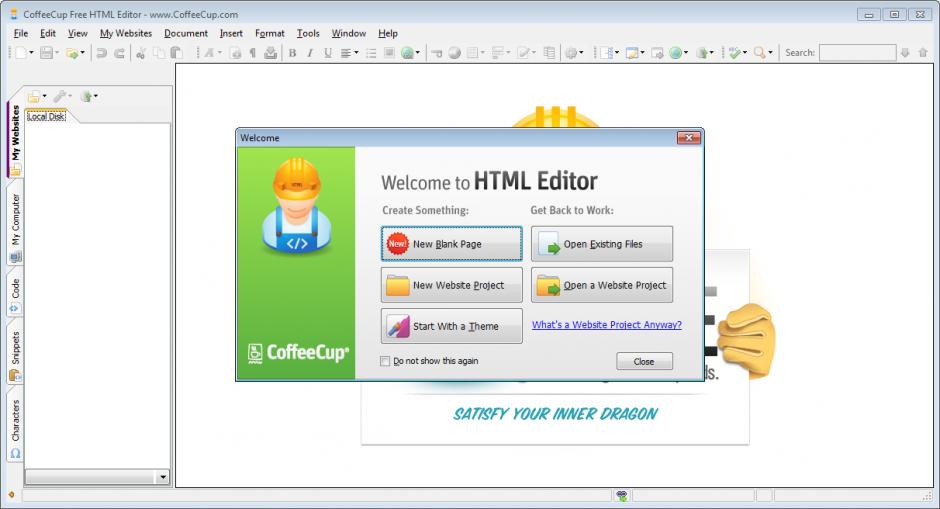Open the Format menu
The width and height of the screenshot is (940, 509).
[270, 34]
